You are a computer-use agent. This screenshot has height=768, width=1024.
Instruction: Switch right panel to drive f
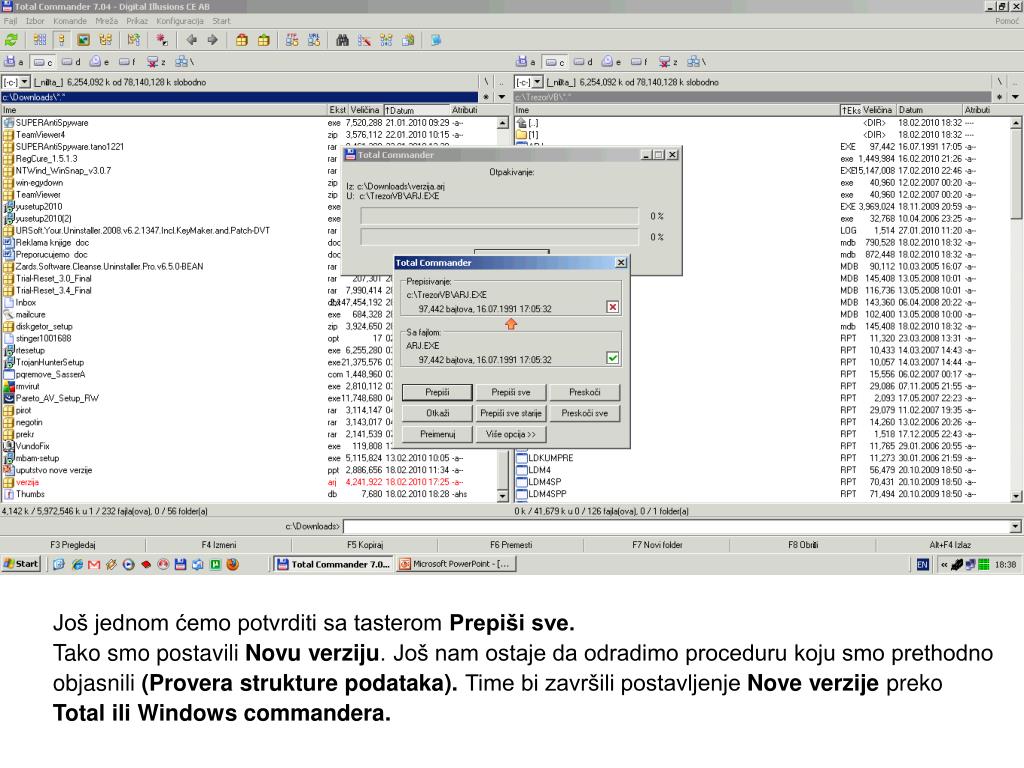click(639, 62)
